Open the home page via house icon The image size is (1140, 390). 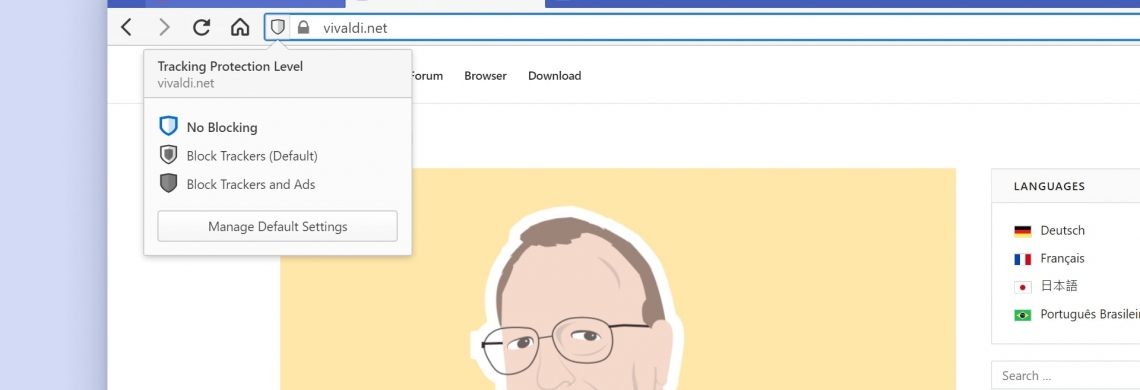[240, 28]
